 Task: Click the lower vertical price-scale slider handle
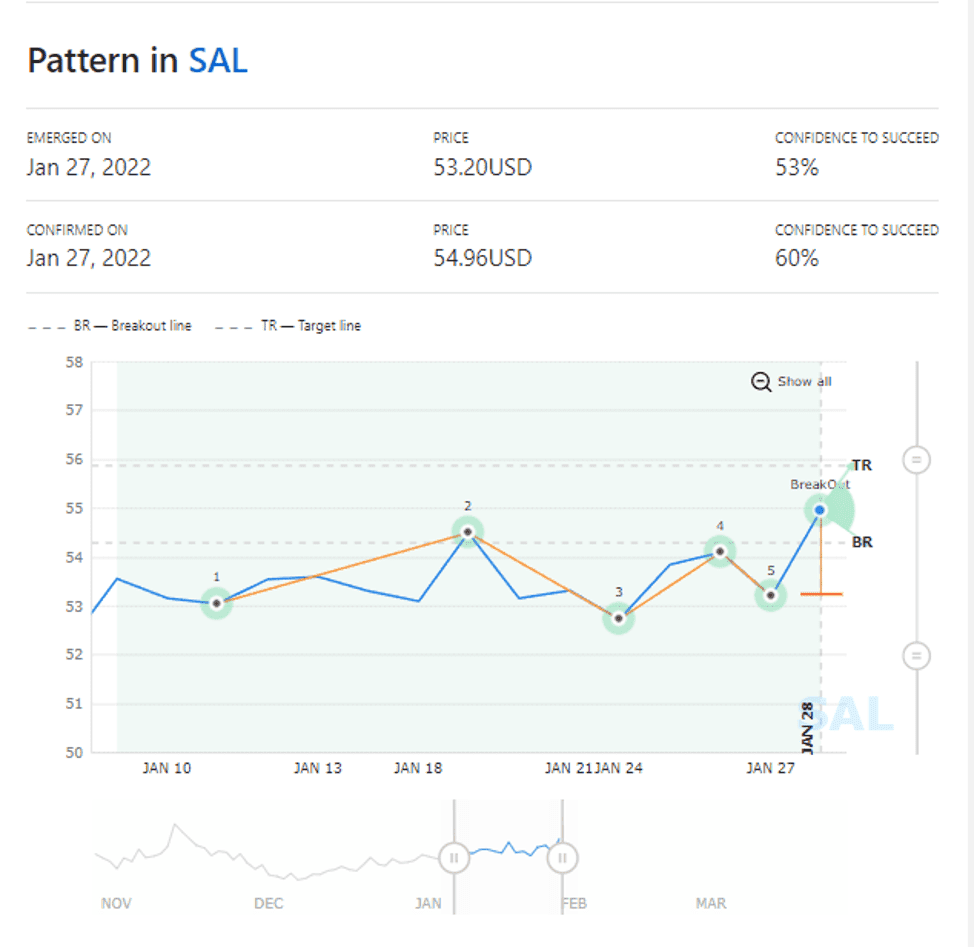(x=916, y=656)
